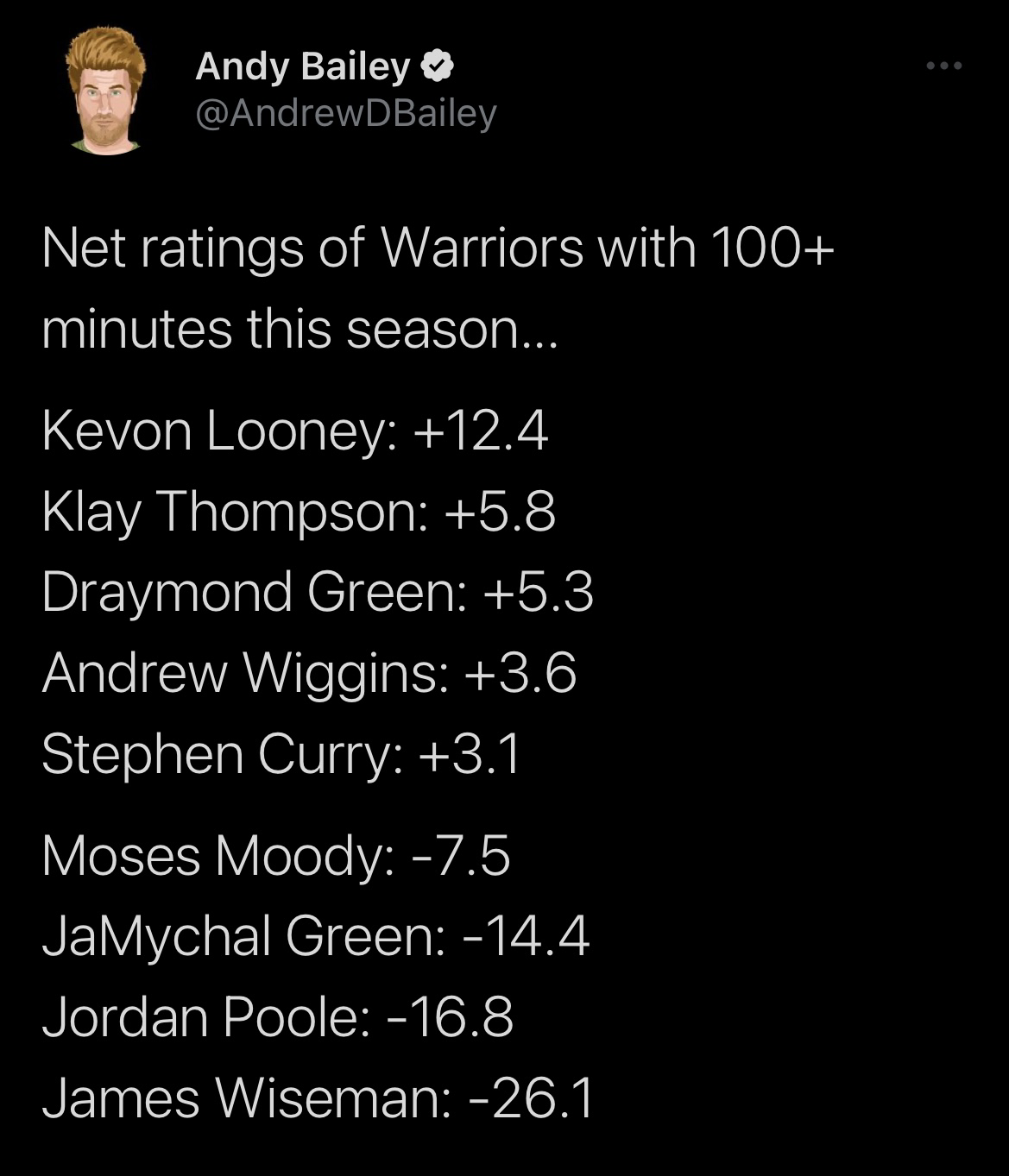Click the +12.4 net rating value

pyautogui.click(x=481, y=431)
